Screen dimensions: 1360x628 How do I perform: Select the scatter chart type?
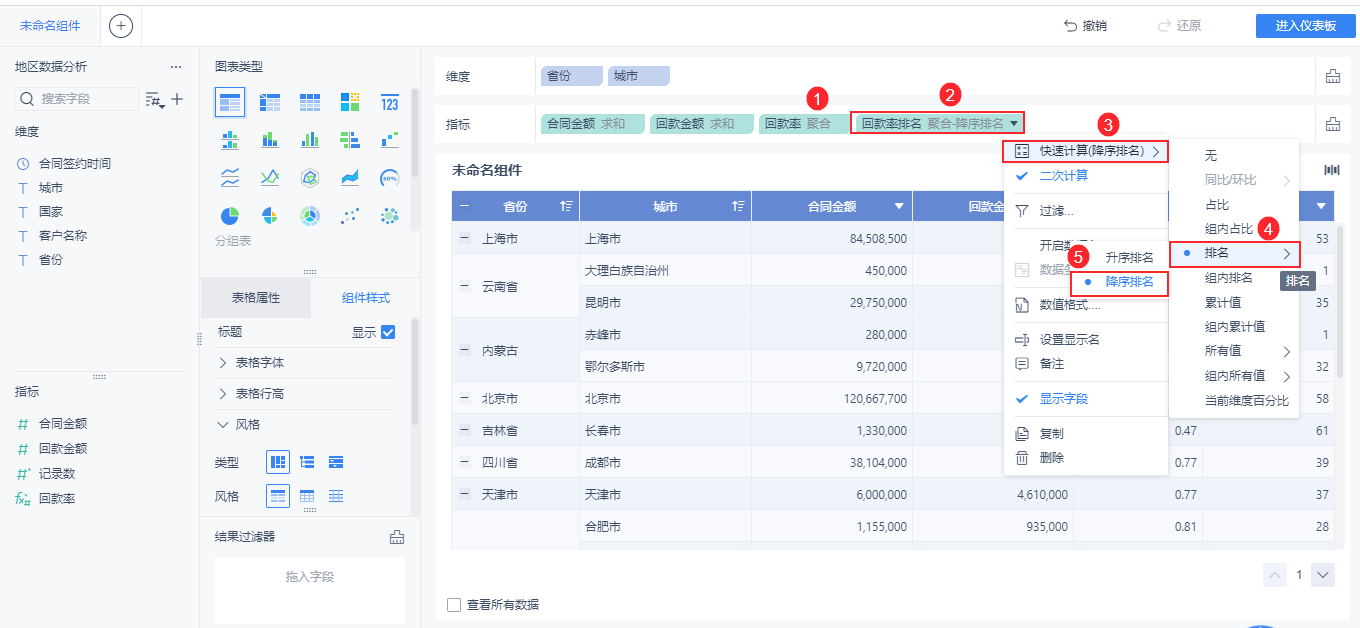coord(349,214)
